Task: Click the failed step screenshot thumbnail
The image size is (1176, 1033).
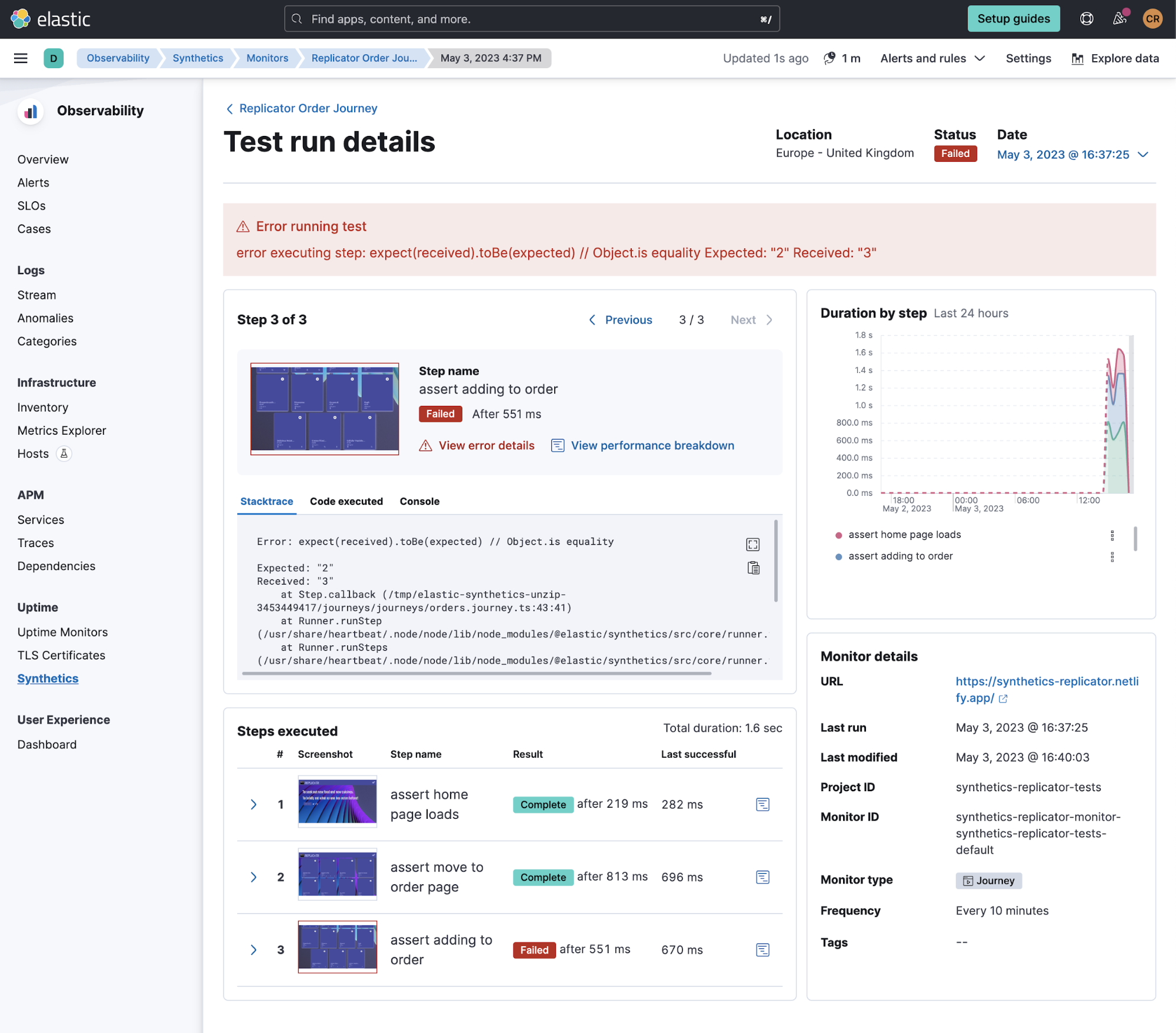Action: [x=325, y=409]
